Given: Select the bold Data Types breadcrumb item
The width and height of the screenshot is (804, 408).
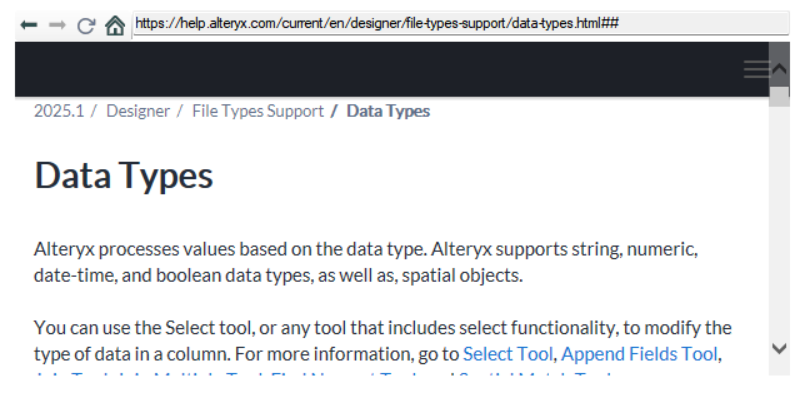Looking at the screenshot, I should (388, 111).
